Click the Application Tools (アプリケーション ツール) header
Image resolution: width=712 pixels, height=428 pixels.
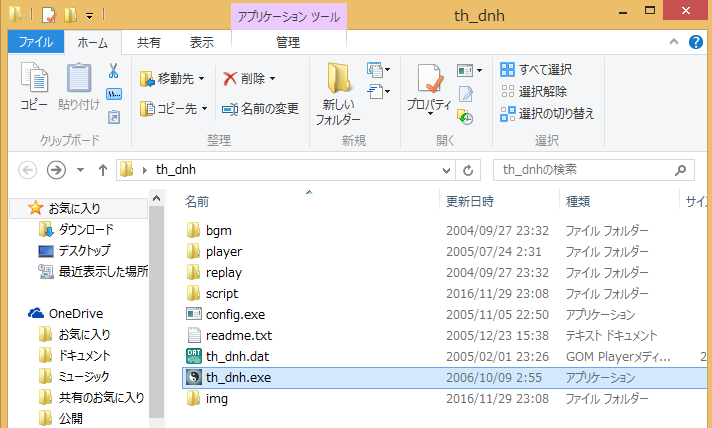pyautogui.click(x=289, y=17)
